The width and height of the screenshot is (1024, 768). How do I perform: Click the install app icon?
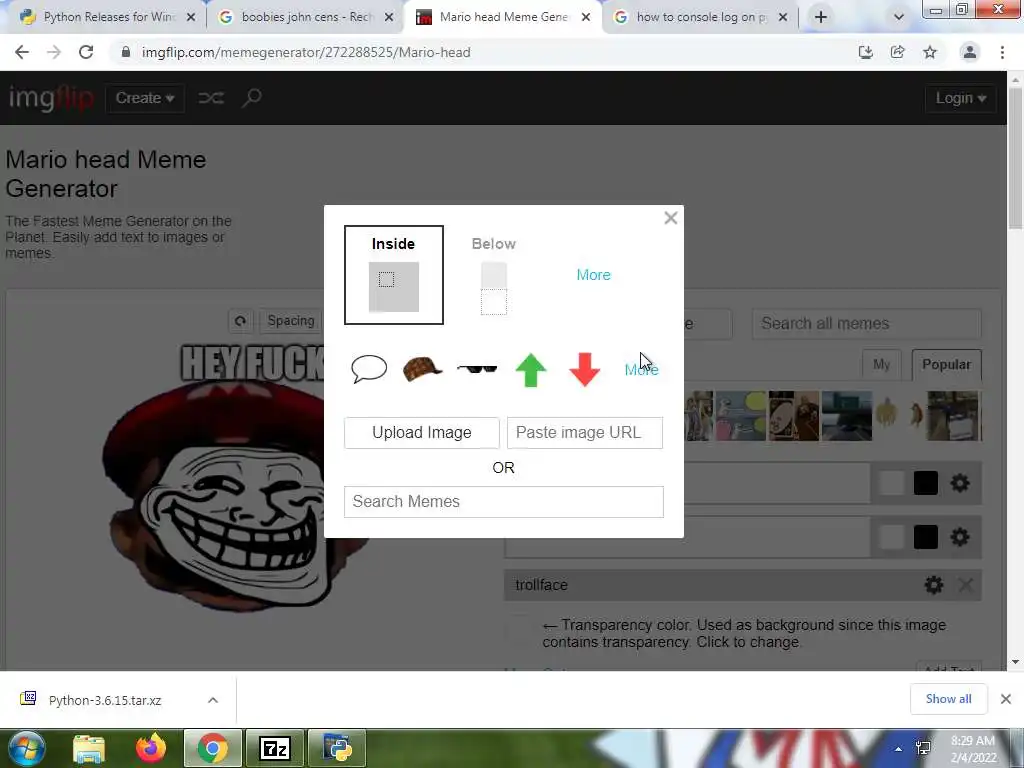coord(866,52)
